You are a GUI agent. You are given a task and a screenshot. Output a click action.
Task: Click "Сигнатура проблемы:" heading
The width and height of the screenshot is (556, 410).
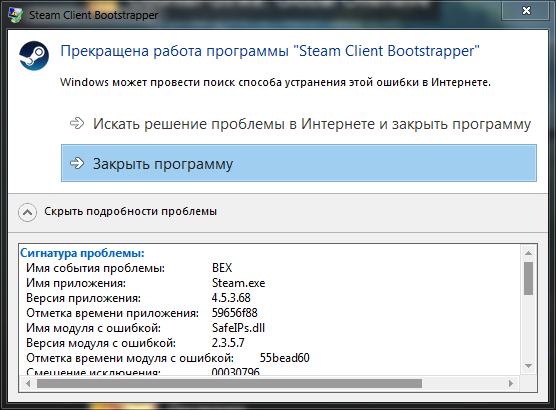(82, 253)
